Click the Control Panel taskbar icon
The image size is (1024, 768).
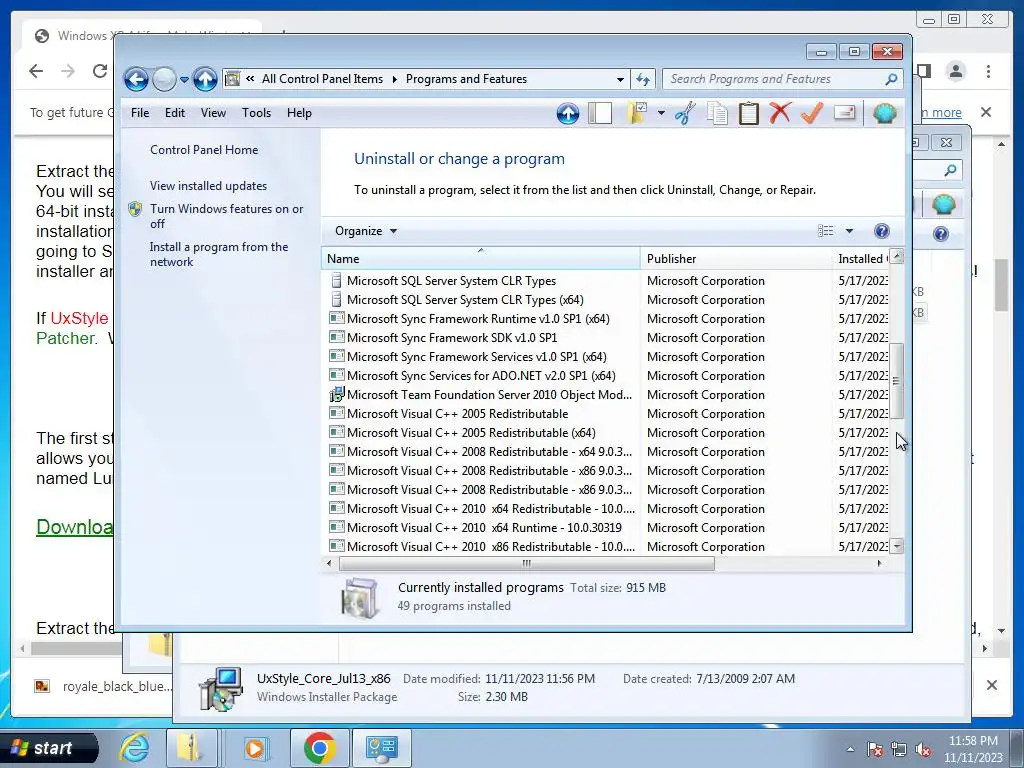(381, 748)
